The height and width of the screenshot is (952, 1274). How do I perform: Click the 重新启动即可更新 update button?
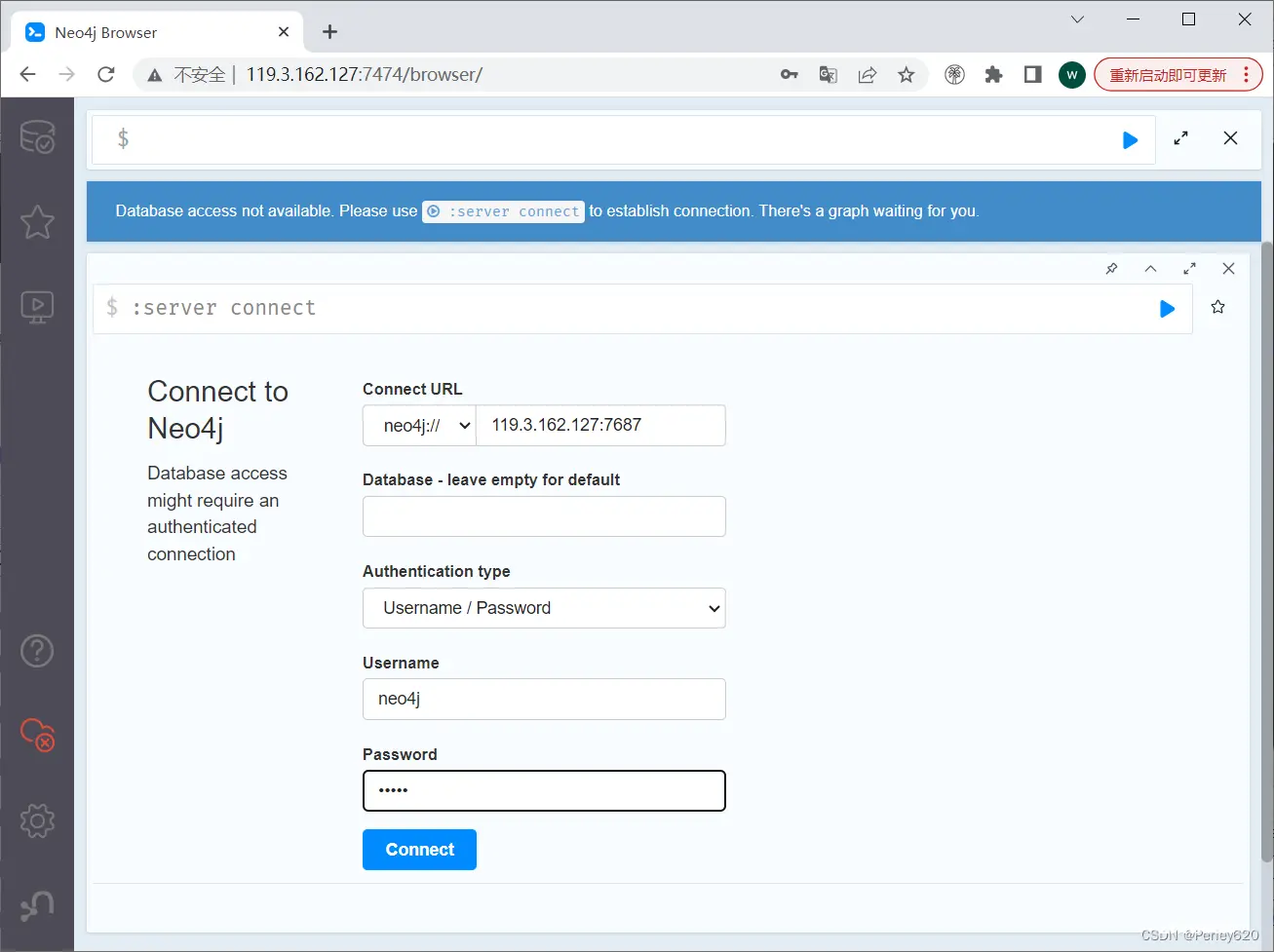[1178, 75]
